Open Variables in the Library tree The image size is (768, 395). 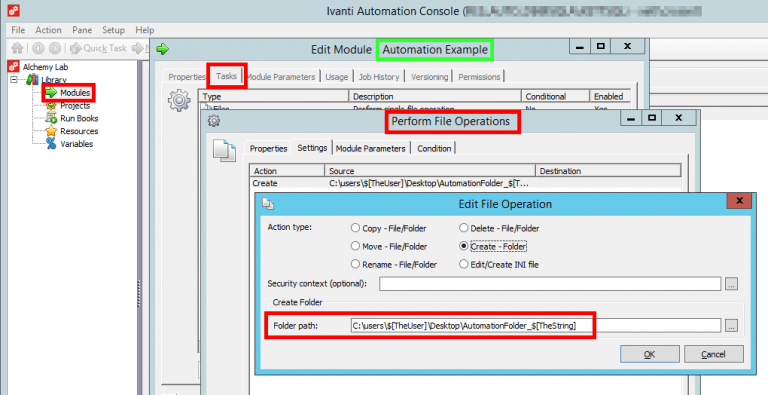[x=76, y=144]
